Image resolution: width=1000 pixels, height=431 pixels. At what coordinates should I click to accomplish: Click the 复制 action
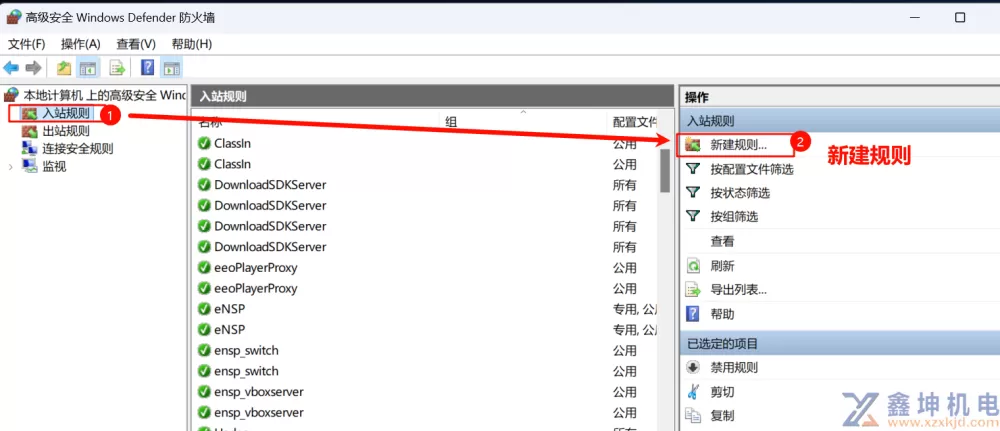coord(722,416)
